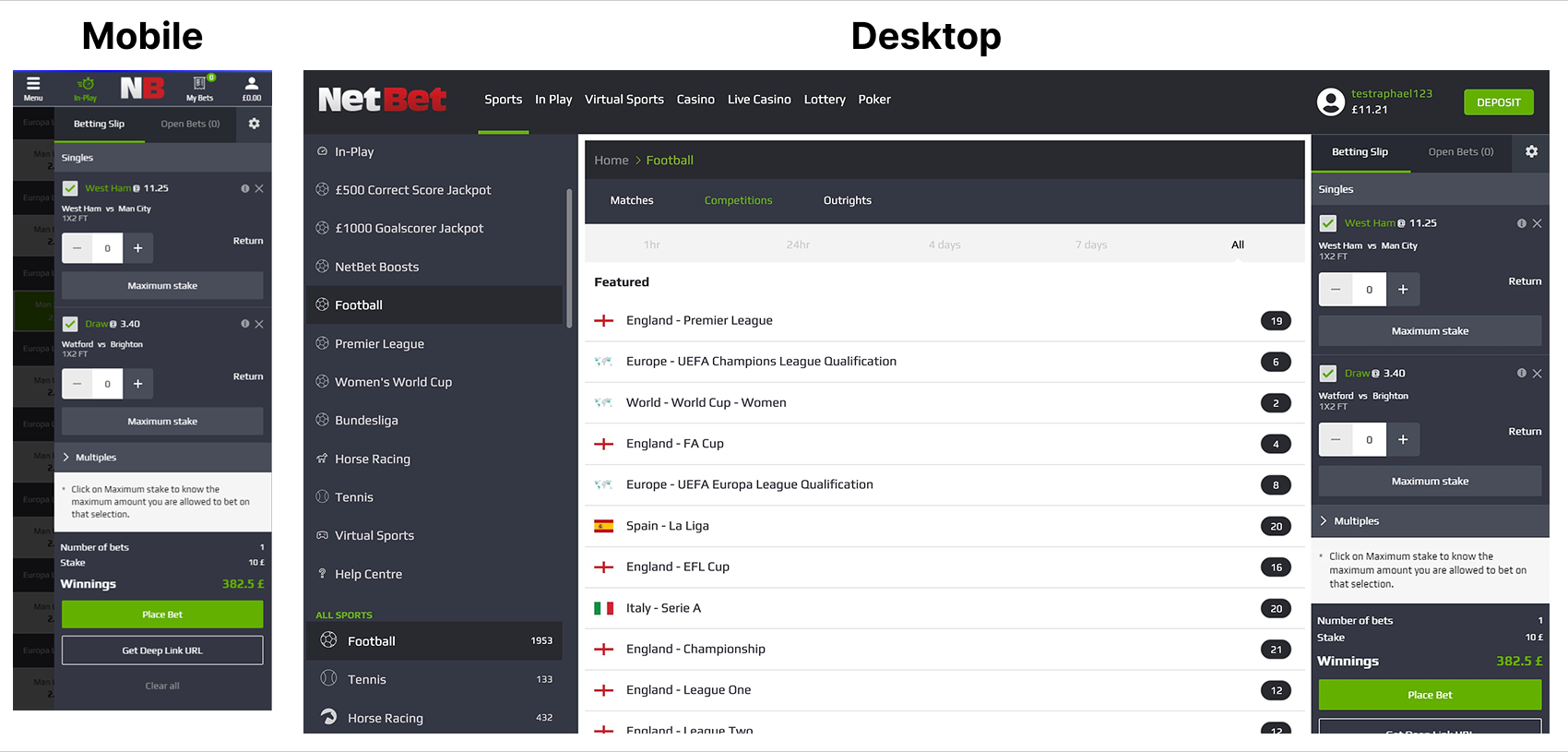
Task: Select the 7 days time filter
Action: point(1090,245)
